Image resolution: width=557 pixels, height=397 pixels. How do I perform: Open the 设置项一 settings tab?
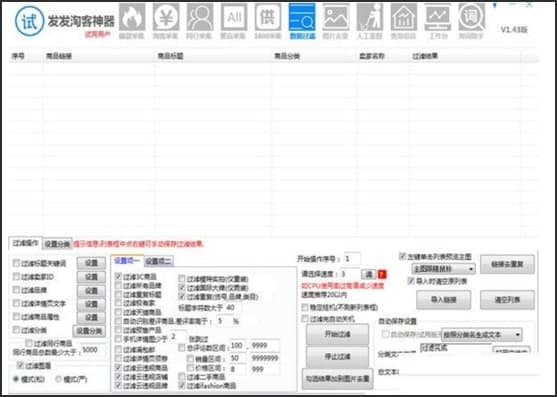pos(128,261)
